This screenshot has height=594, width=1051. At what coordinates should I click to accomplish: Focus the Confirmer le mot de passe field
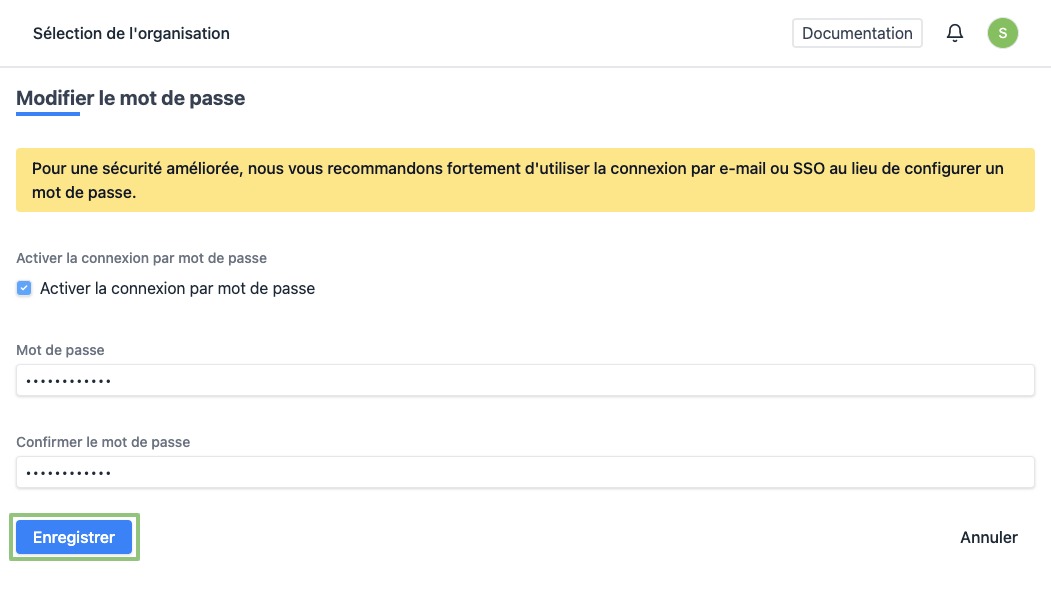coord(525,472)
